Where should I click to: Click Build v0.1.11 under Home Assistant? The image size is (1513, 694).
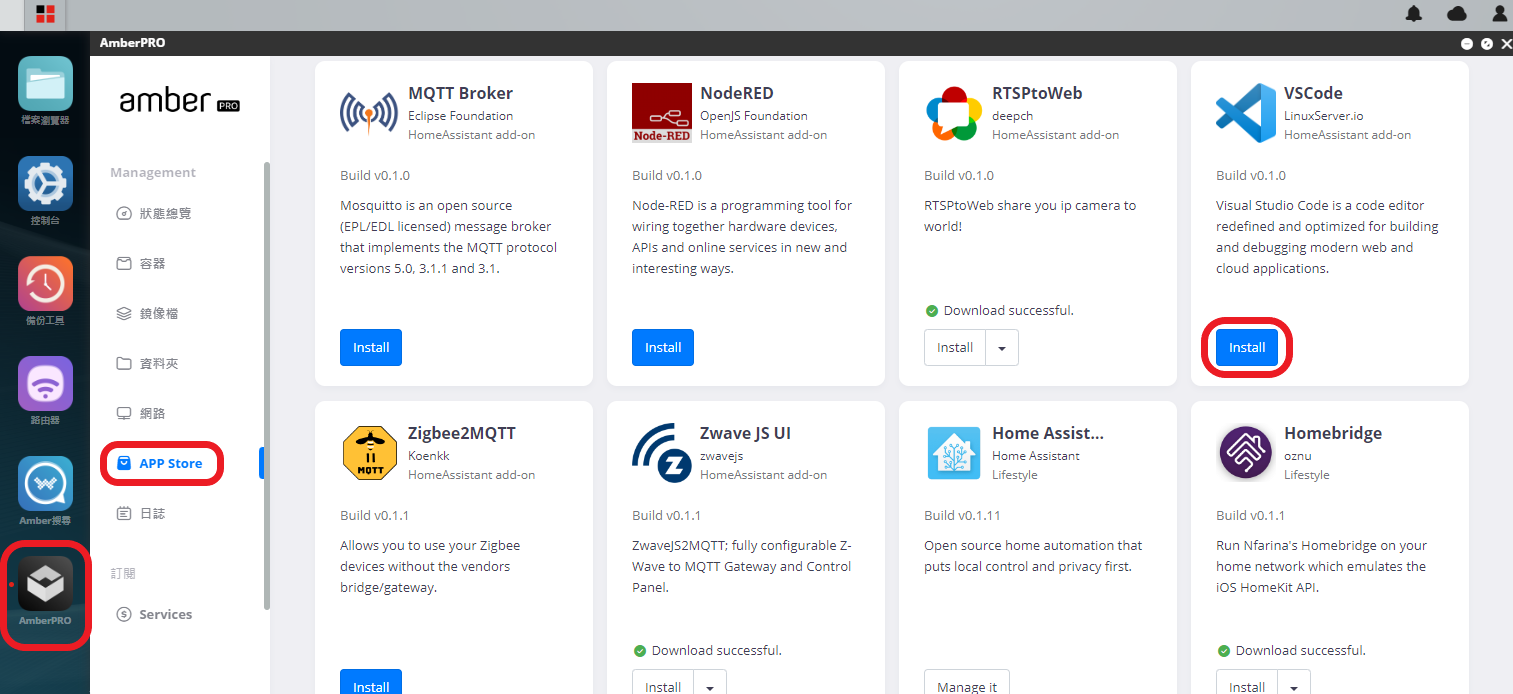962,515
